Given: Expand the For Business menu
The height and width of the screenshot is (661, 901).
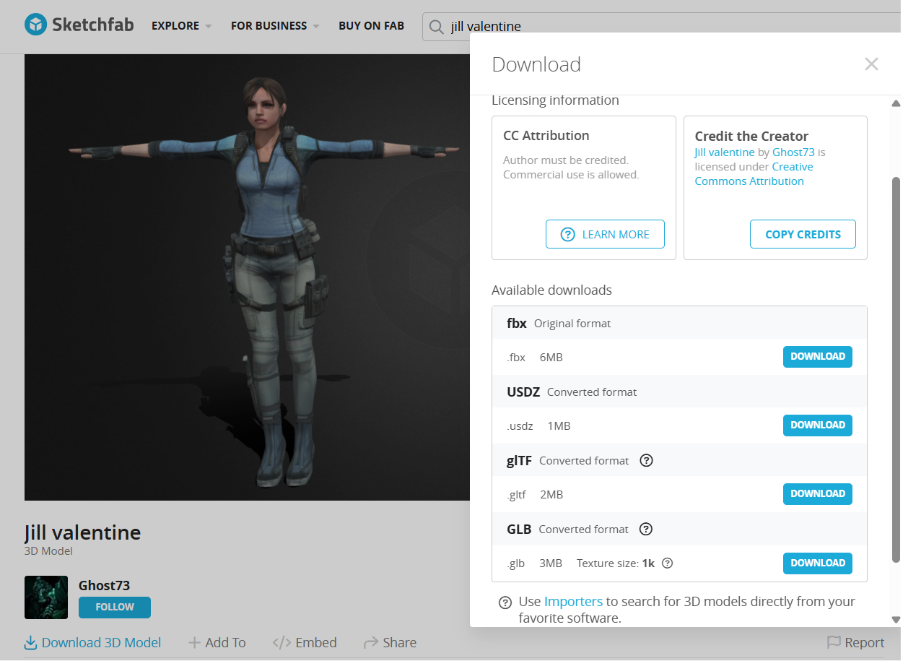Looking at the screenshot, I should coord(275,26).
